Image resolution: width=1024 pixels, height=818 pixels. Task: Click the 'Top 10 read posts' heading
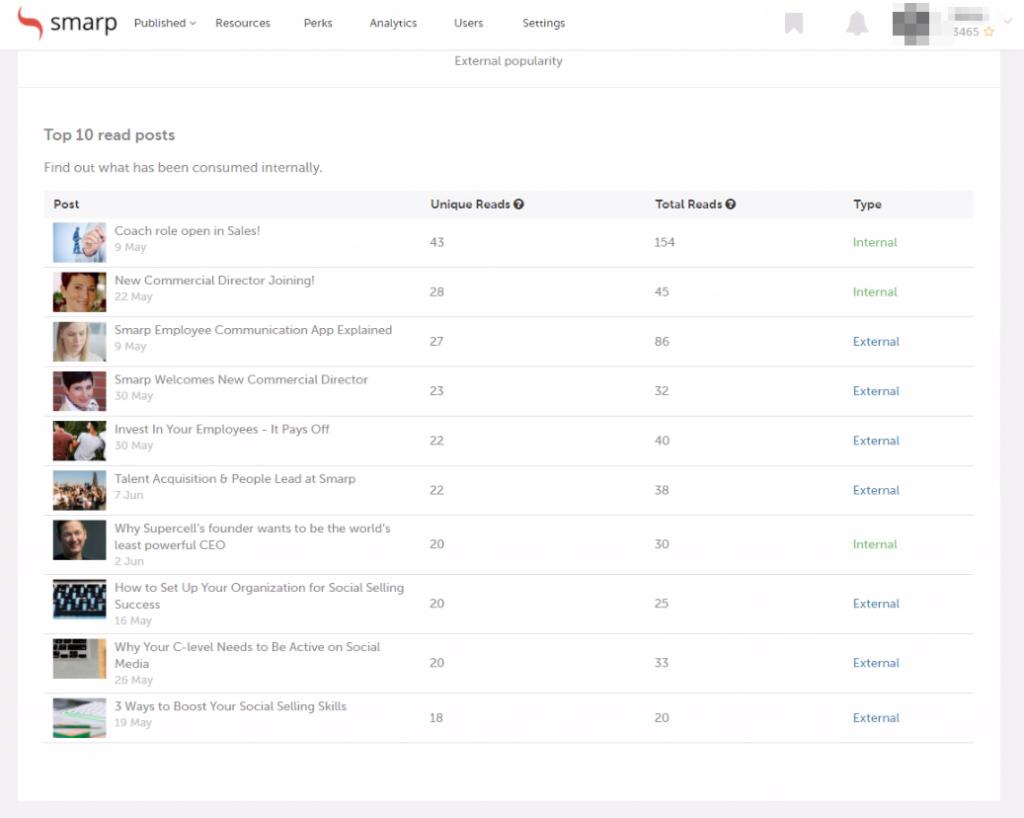(109, 135)
